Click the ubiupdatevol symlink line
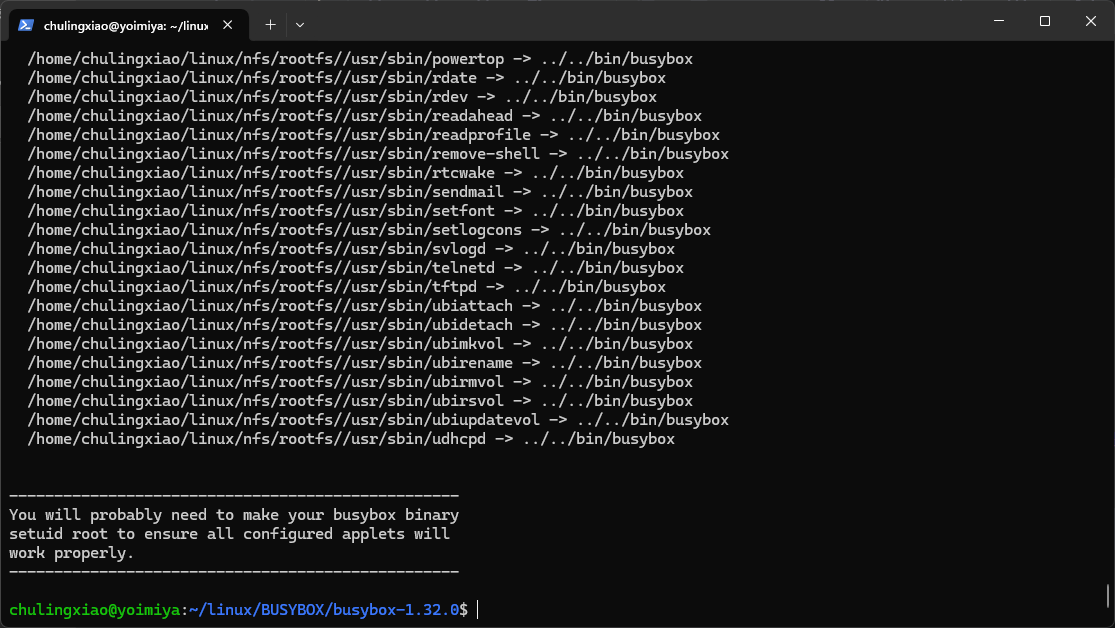The height and width of the screenshot is (628, 1115). pyautogui.click(x=378, y=420)
